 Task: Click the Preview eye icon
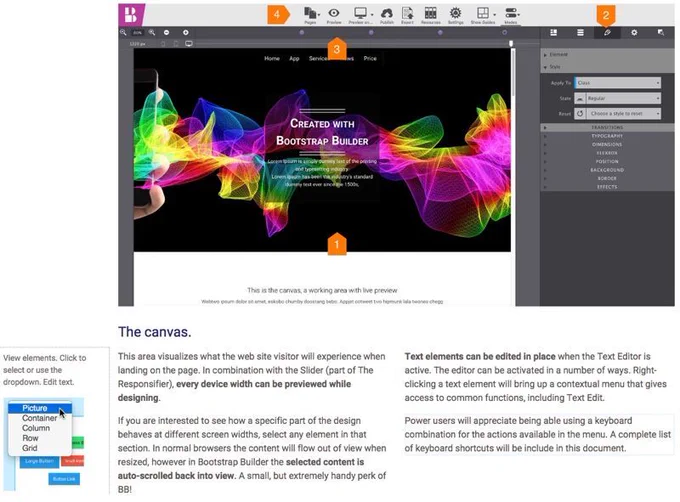point(333,13)
